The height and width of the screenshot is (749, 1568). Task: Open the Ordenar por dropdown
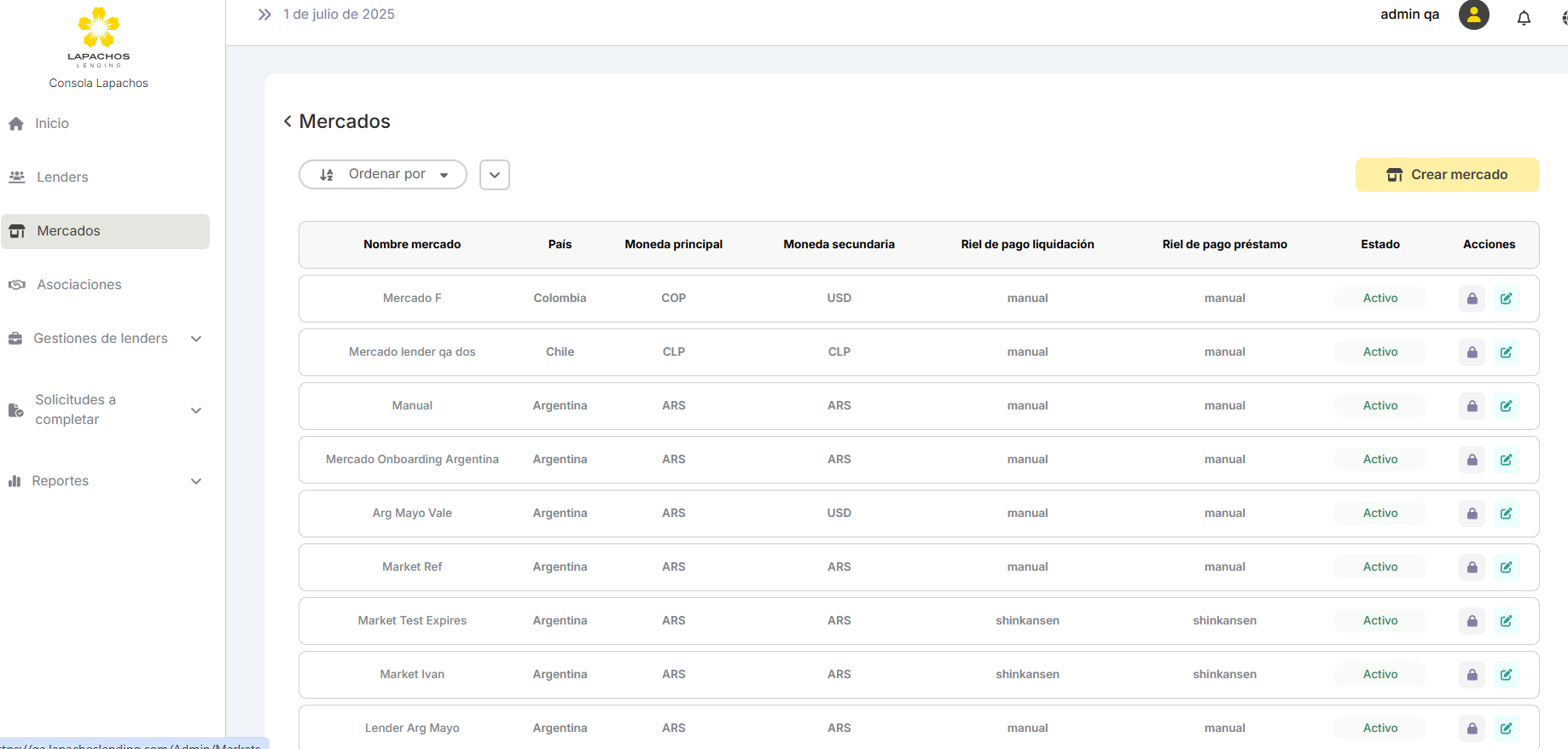(383, 175)
